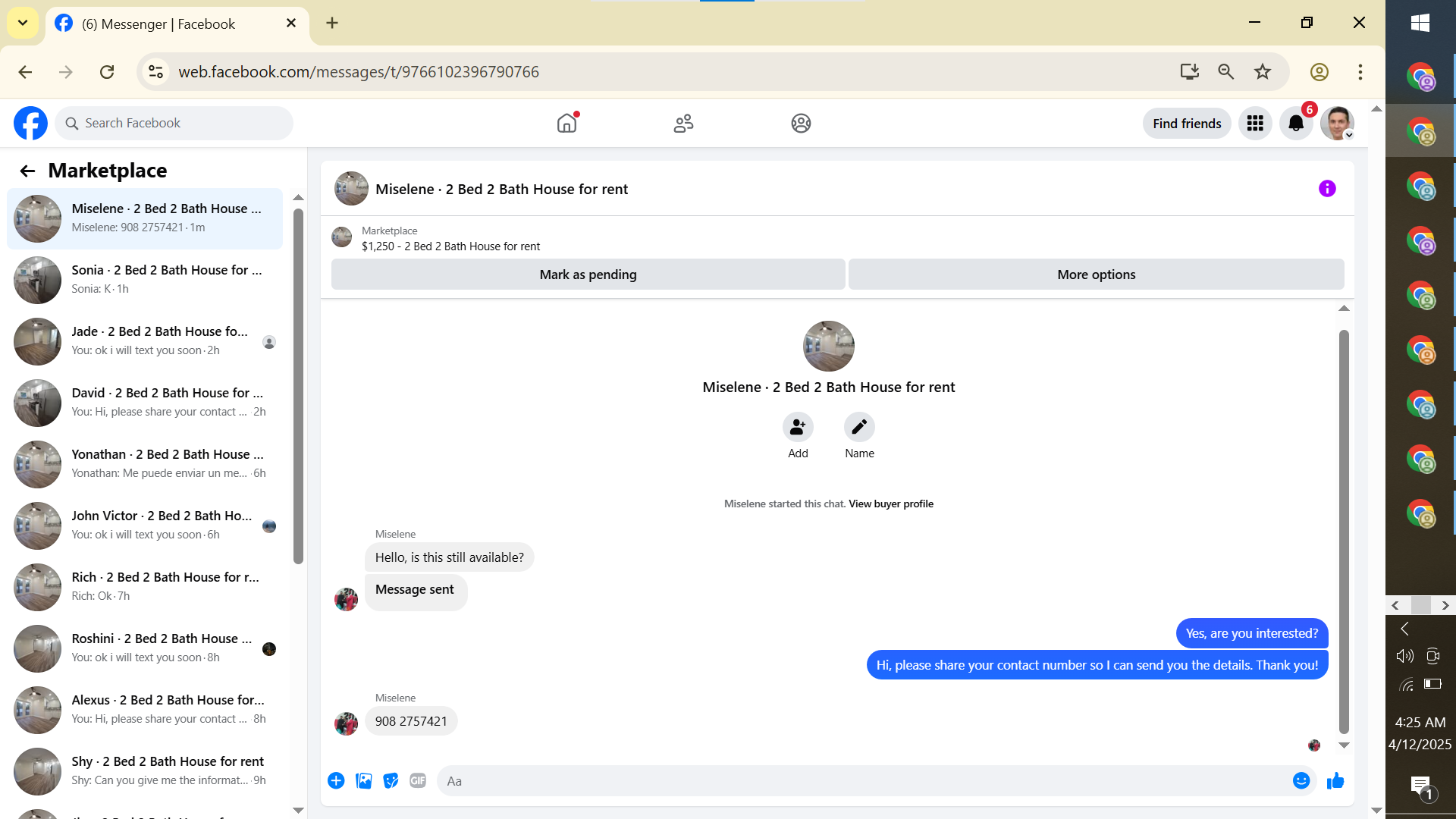Click the 'Hello, is this still available?' message
1456x819 pixels.
(x=450, y=557)
